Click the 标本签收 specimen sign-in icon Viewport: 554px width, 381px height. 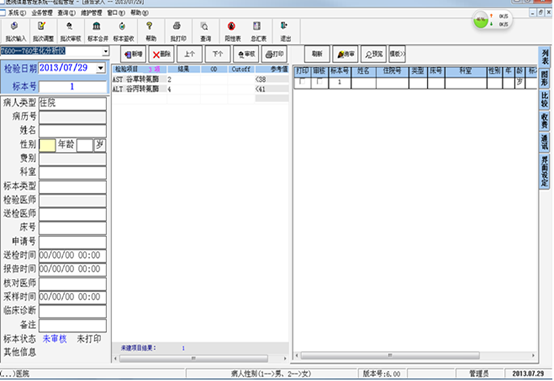[123, 31]
